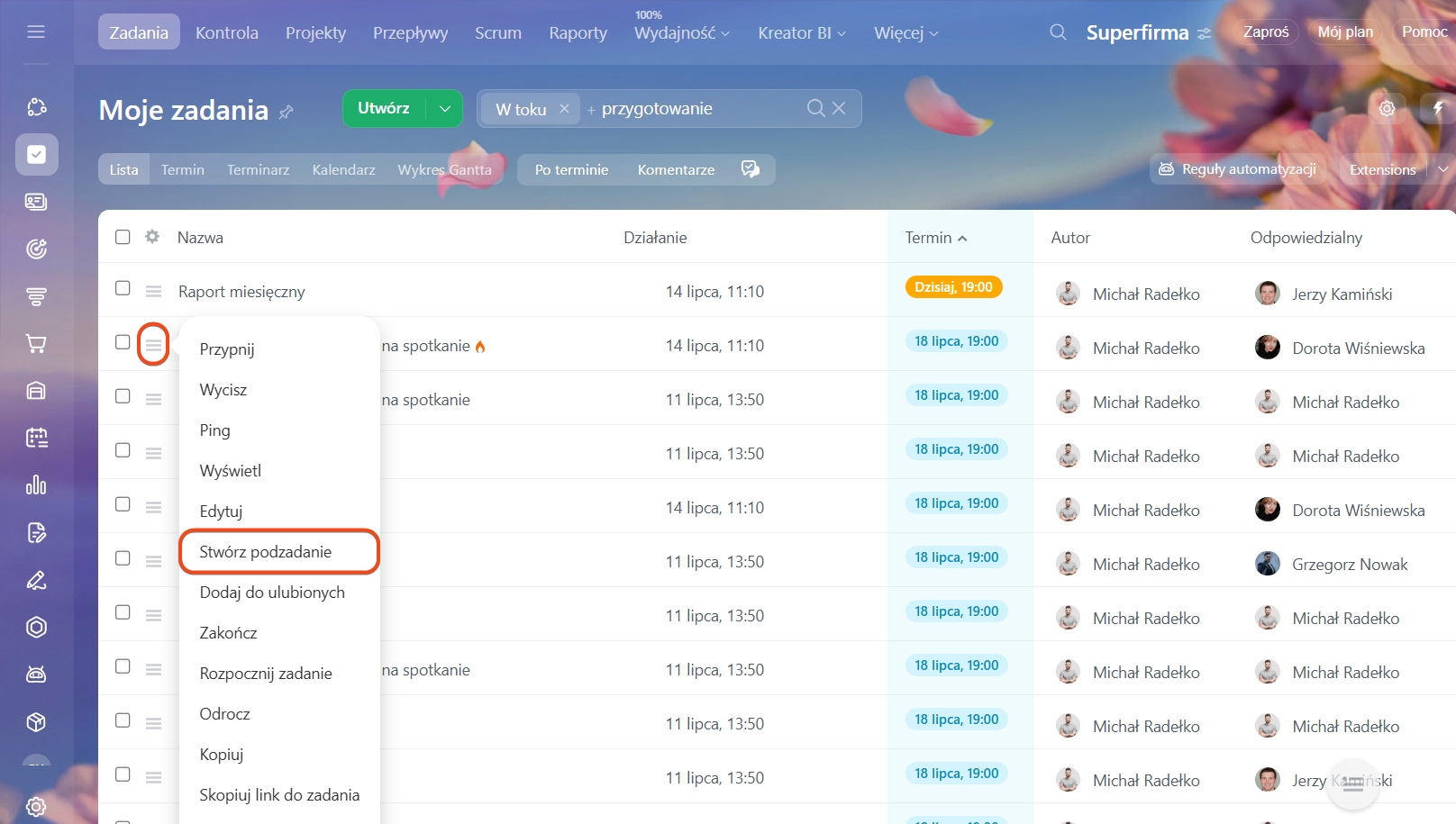
Task: Switch to the Terminarz view tab
Action: click(x=258, y=169)
